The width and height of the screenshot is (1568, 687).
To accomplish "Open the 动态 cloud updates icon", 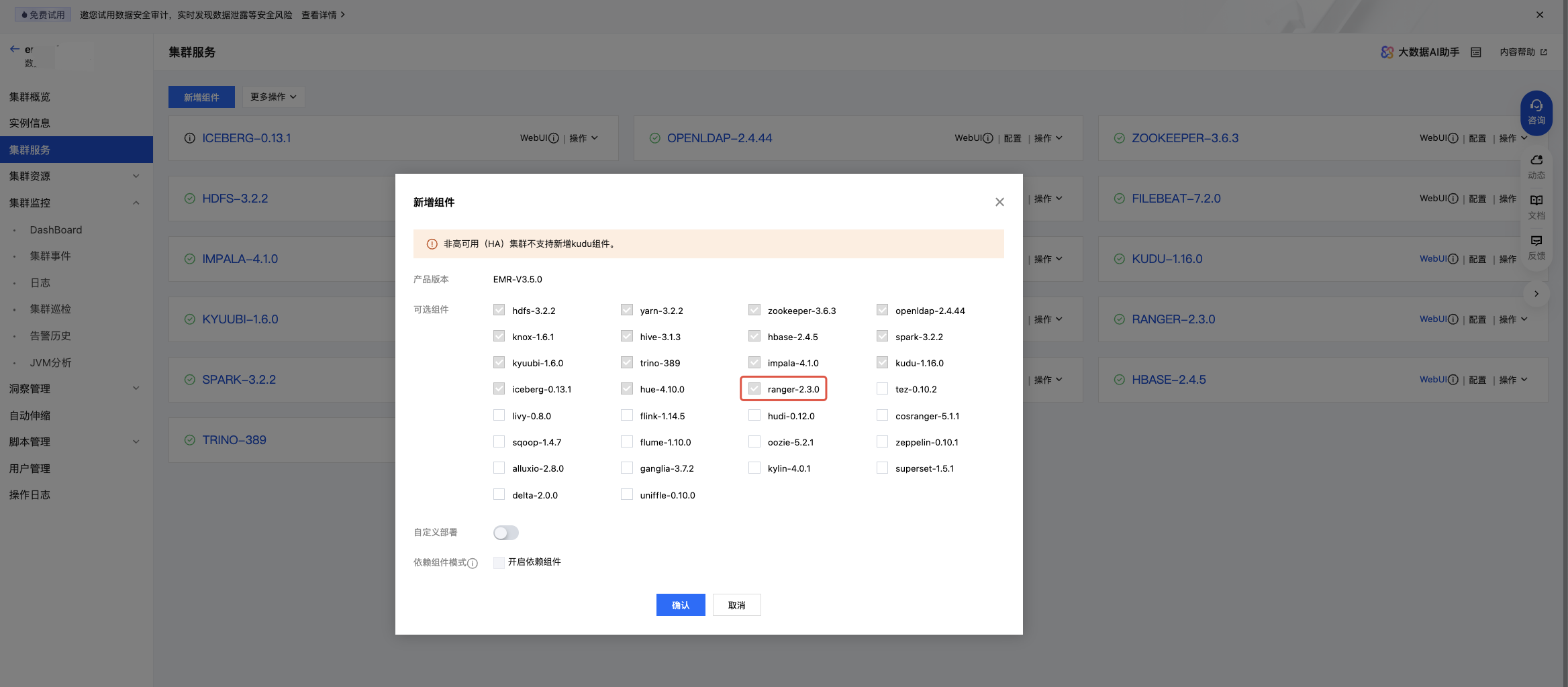I will coord(1536,166).
